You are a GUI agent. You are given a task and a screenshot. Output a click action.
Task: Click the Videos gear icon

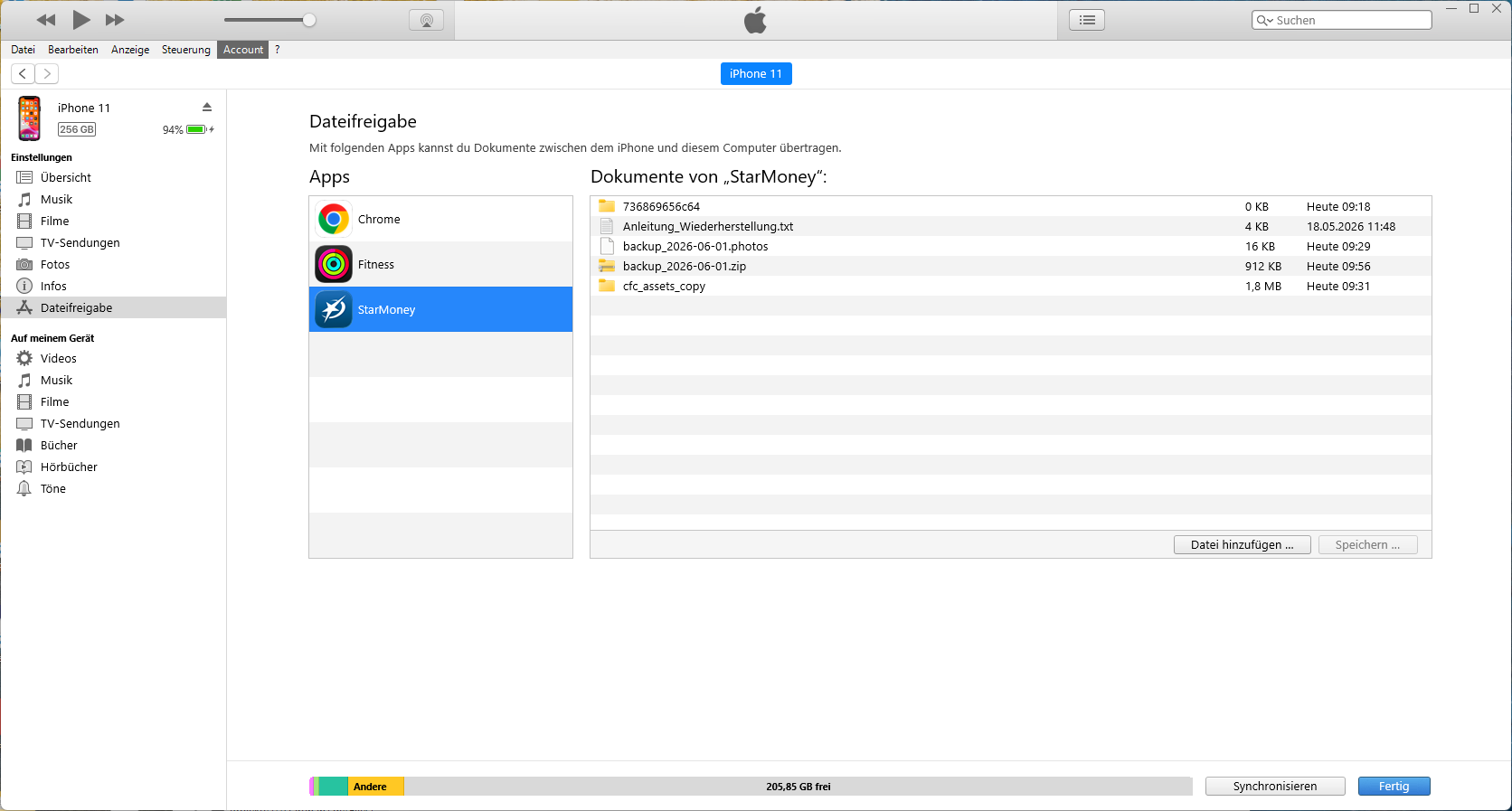pos(24,358)
